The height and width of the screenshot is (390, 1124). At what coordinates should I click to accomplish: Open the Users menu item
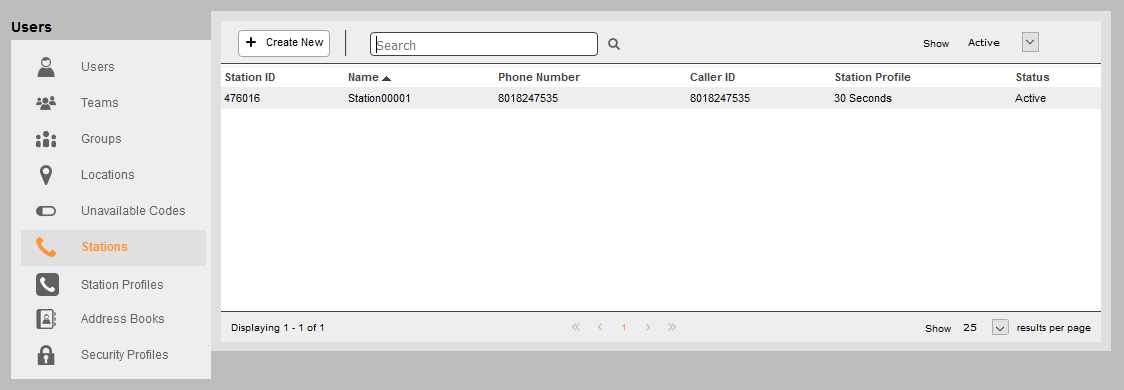(x=97, y=67)
